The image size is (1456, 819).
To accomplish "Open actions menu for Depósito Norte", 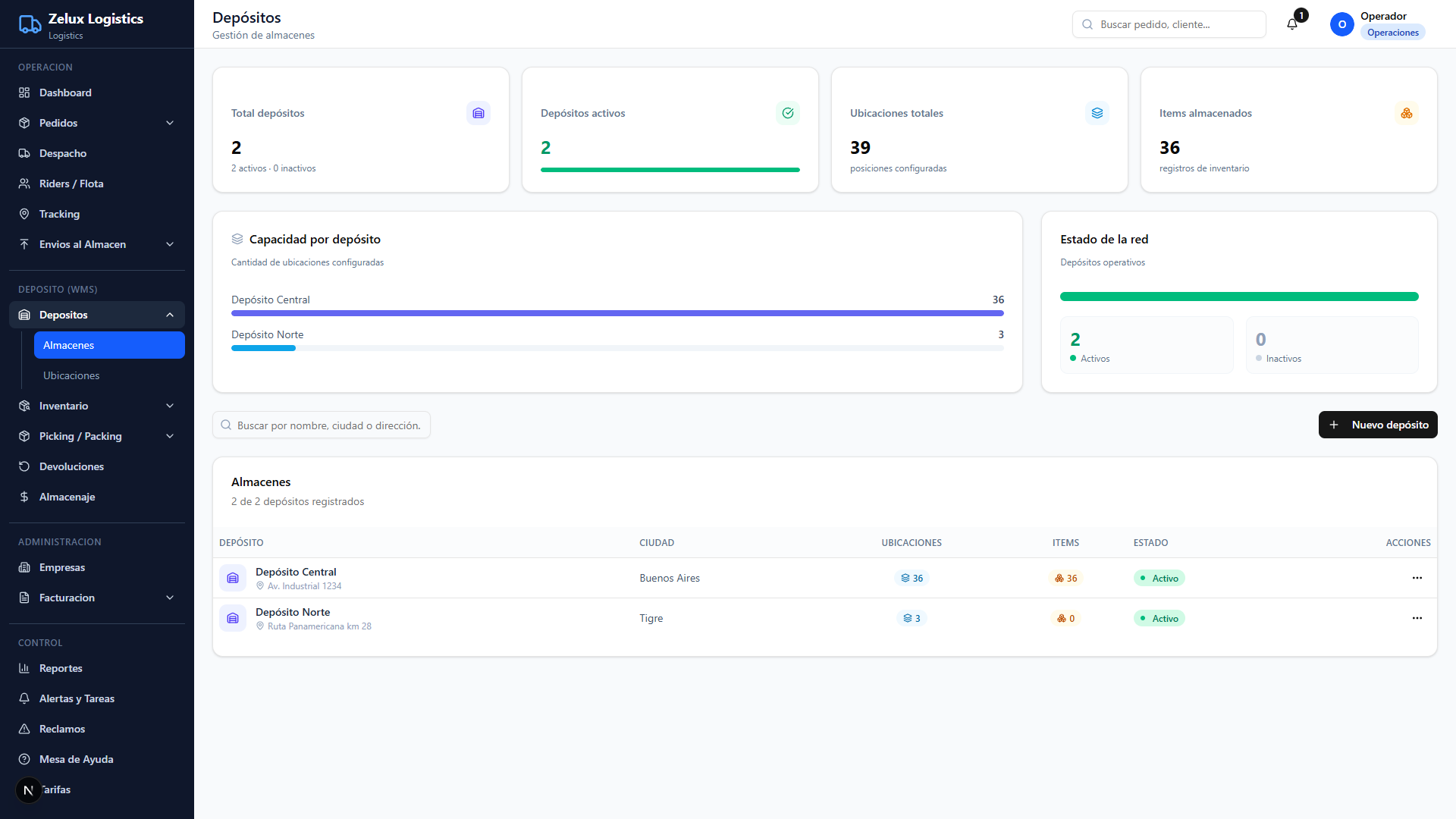I will pyautogui.click(x=1417, y=618).
